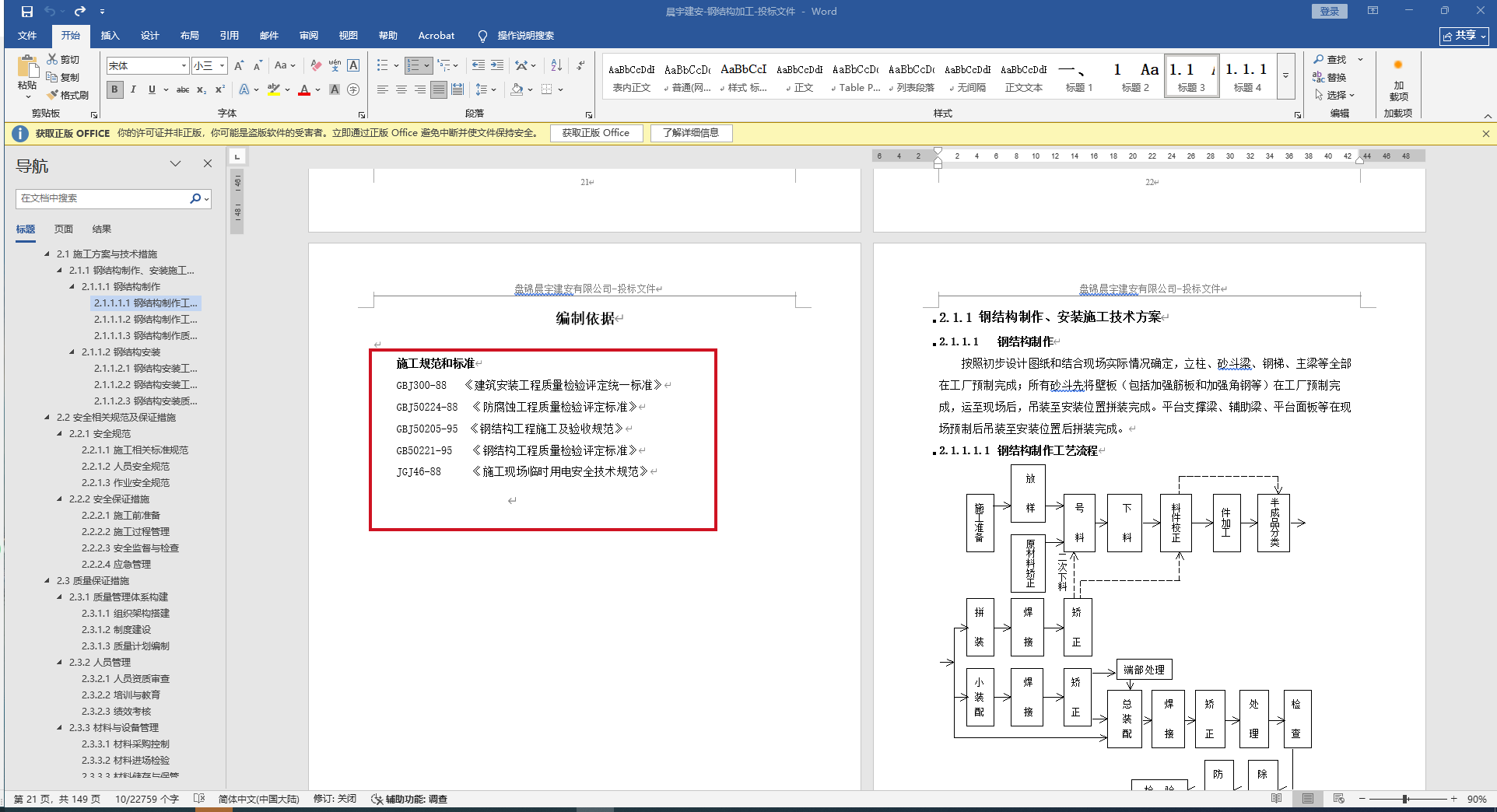Click the search magnifier in navigation pane
1497x812 pixels.
coord(195,198)
